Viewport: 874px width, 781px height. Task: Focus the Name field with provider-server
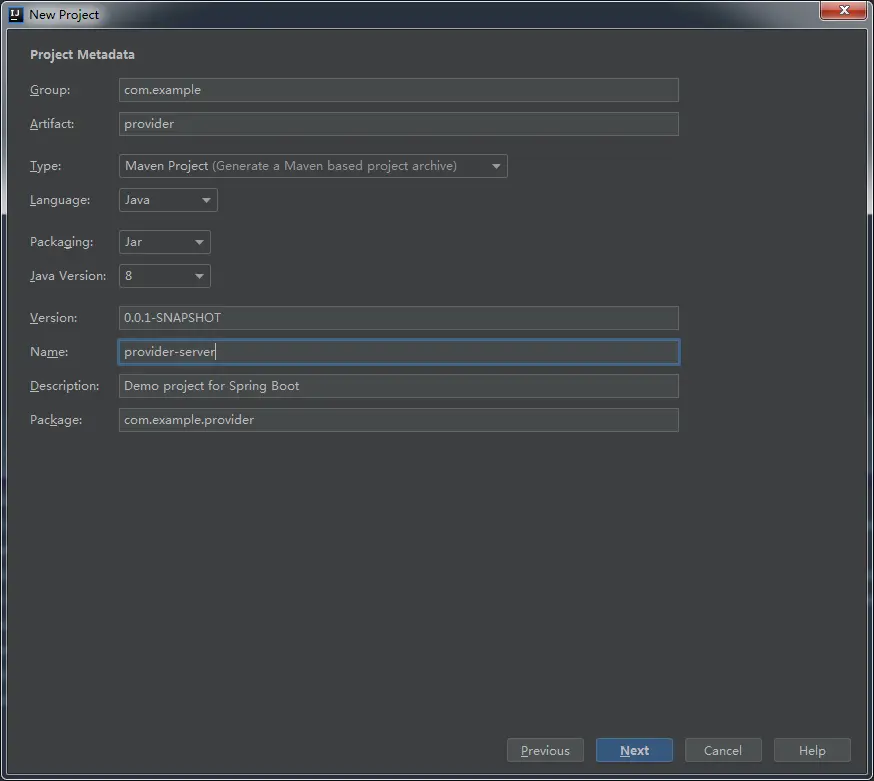click(399, 352)
